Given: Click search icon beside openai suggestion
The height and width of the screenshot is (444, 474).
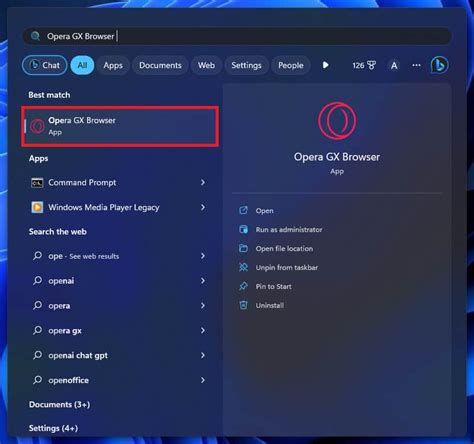Looking at the screenshot, I should coord(37,281).
